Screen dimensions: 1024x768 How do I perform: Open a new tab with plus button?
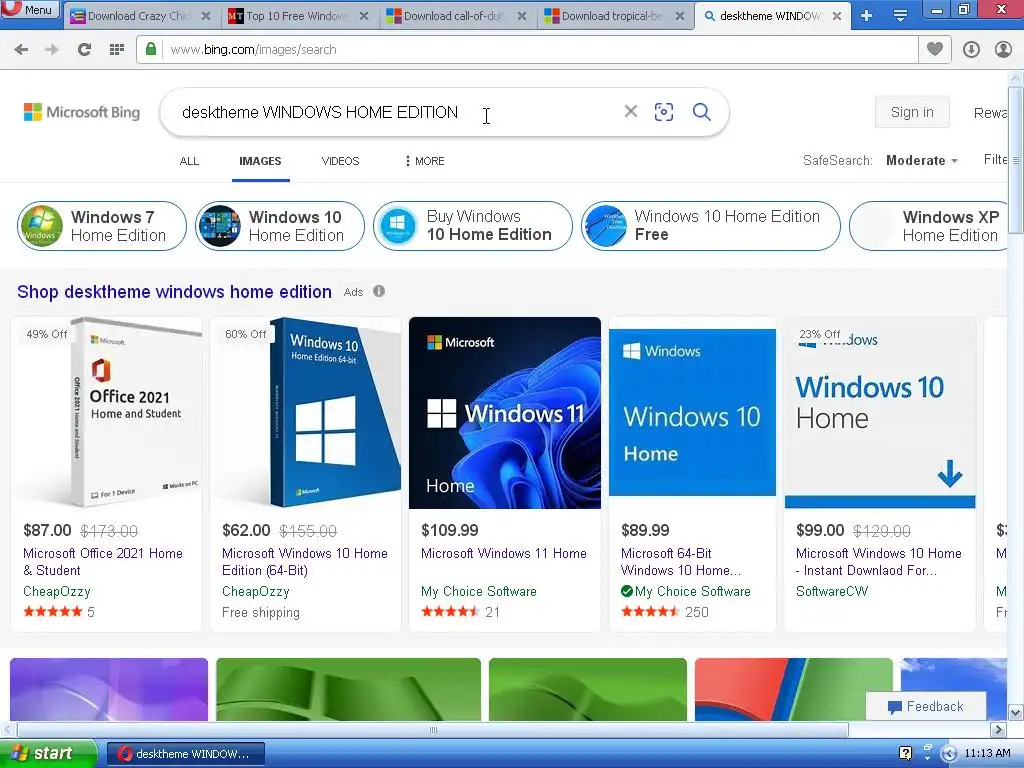click(867, 16)
